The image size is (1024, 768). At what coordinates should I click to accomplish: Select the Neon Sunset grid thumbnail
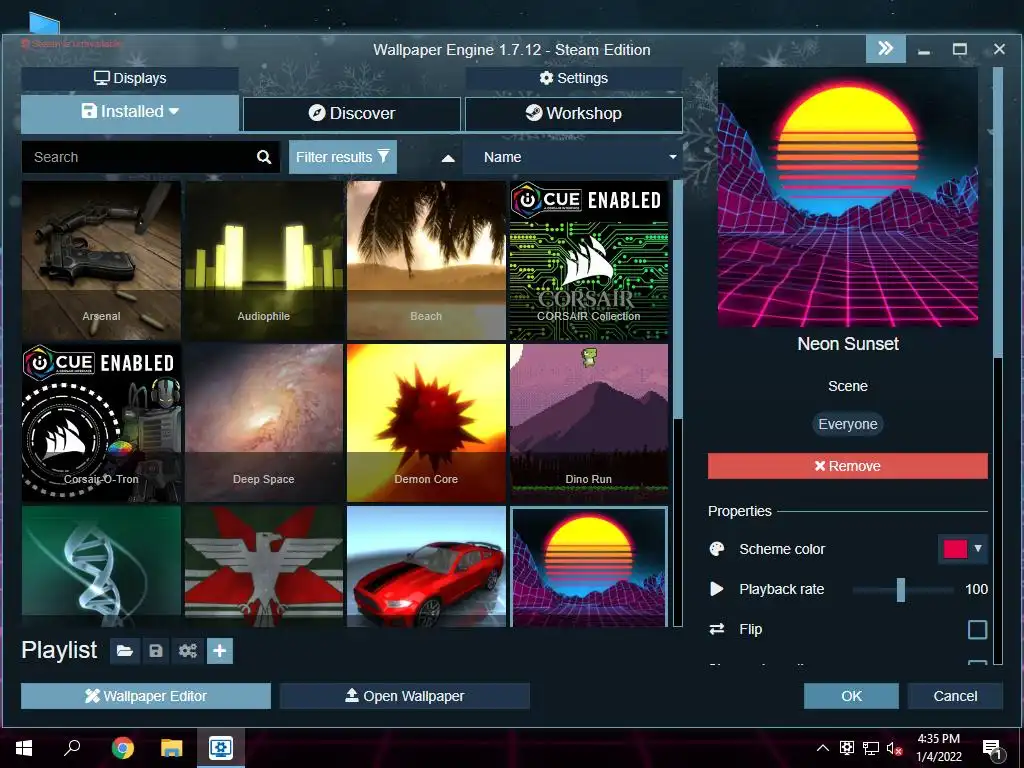(588, 566)
